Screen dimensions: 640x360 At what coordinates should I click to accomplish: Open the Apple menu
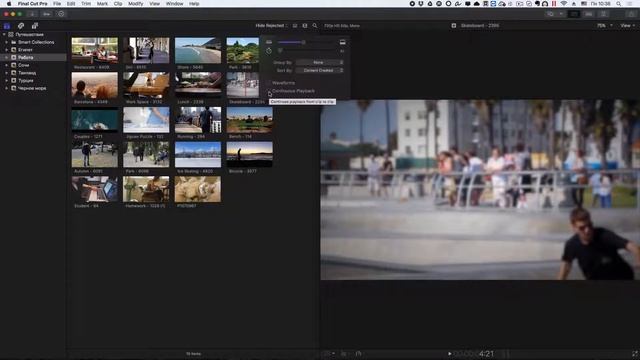9,4
